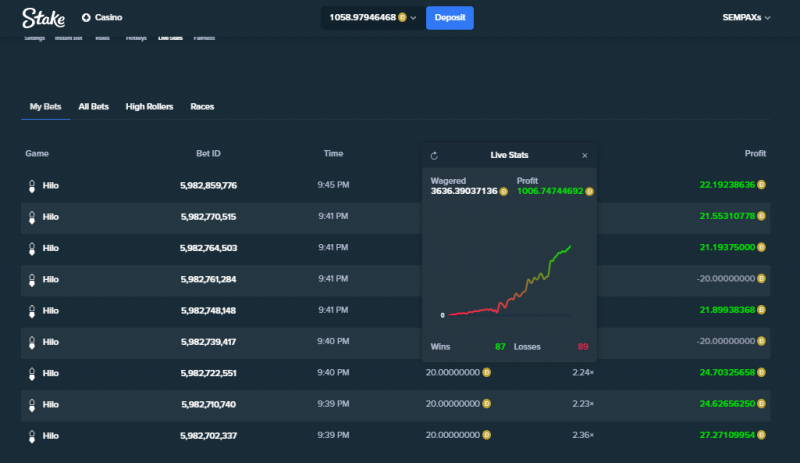Click coin icon beside bet amount in 2.36× row
The image size is (800, 463).
[x=487, y=435]
